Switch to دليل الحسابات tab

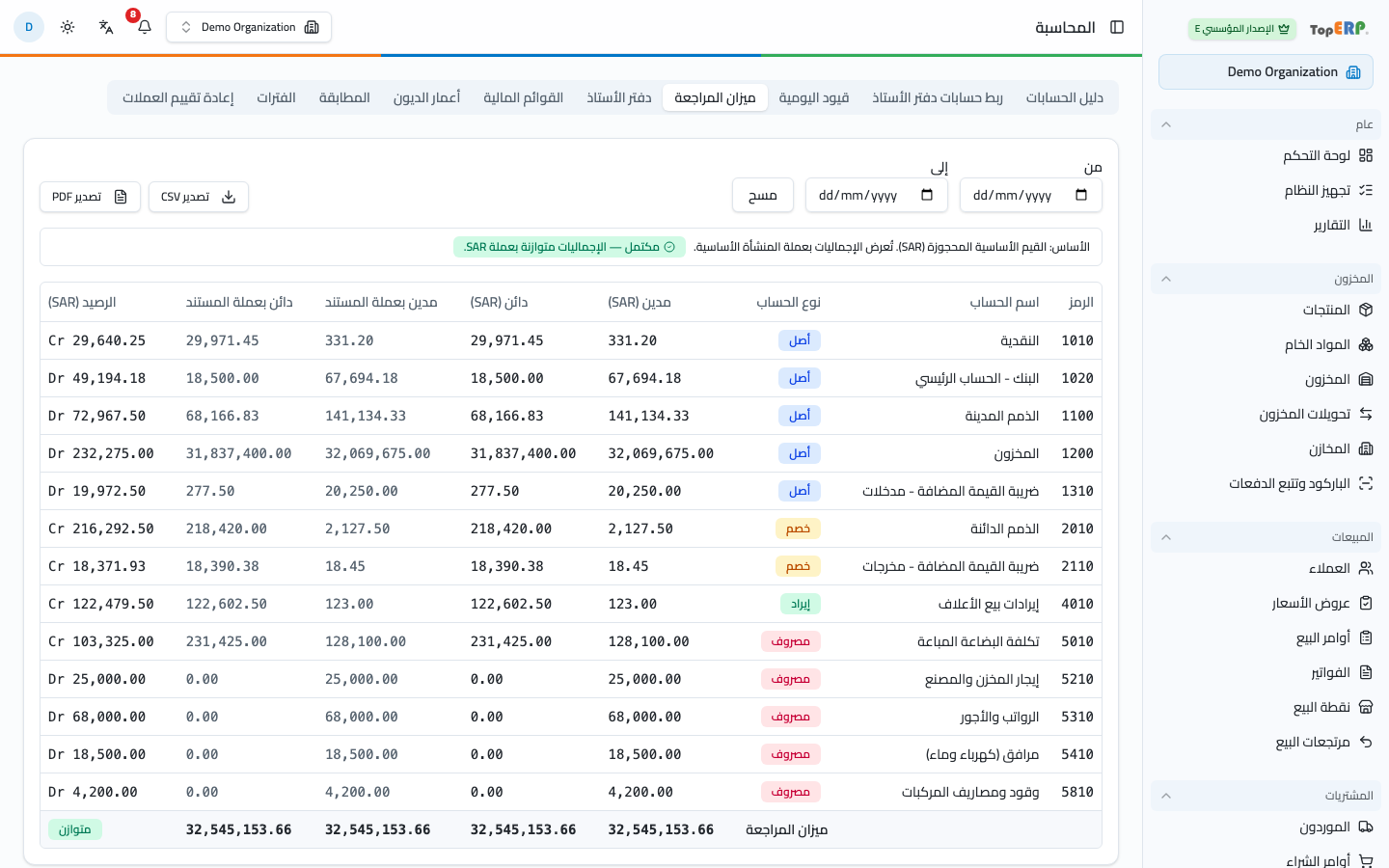1064,97
